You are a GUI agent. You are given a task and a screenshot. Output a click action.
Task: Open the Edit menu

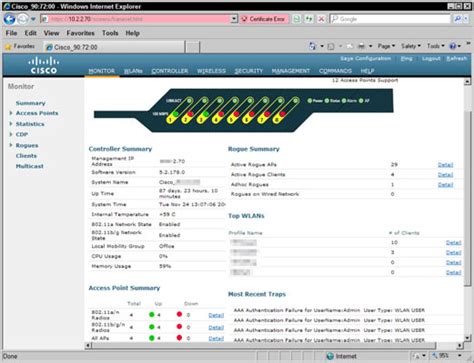30,33
